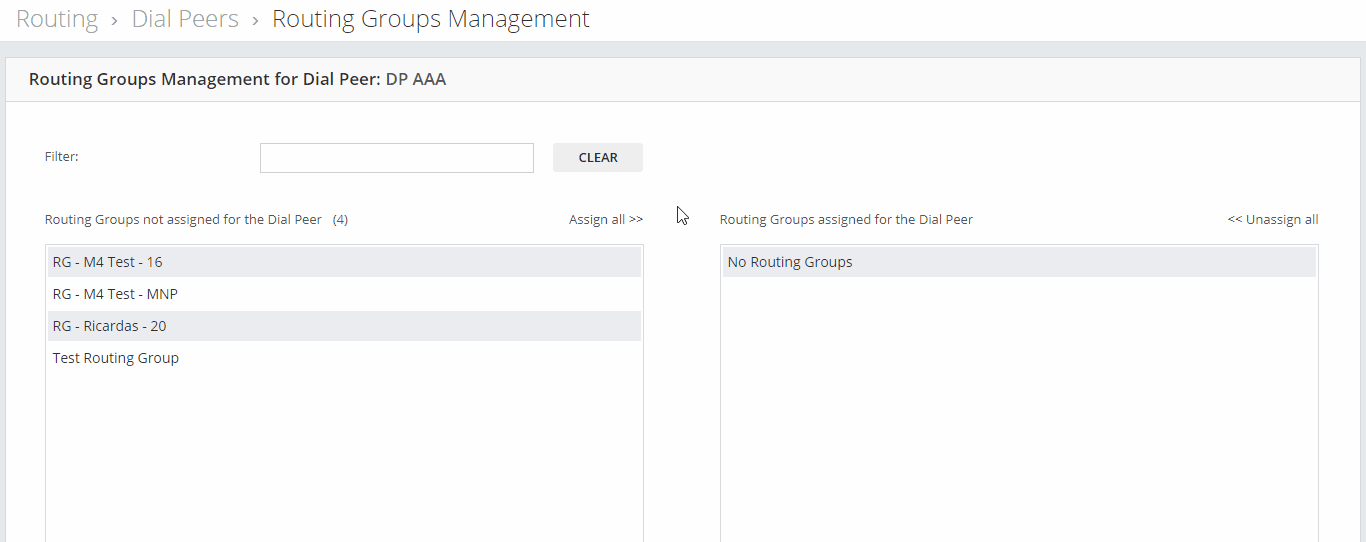Click the unassigned groups count (4)
The width and height of the screenshot is (1366, 542).
340,220
